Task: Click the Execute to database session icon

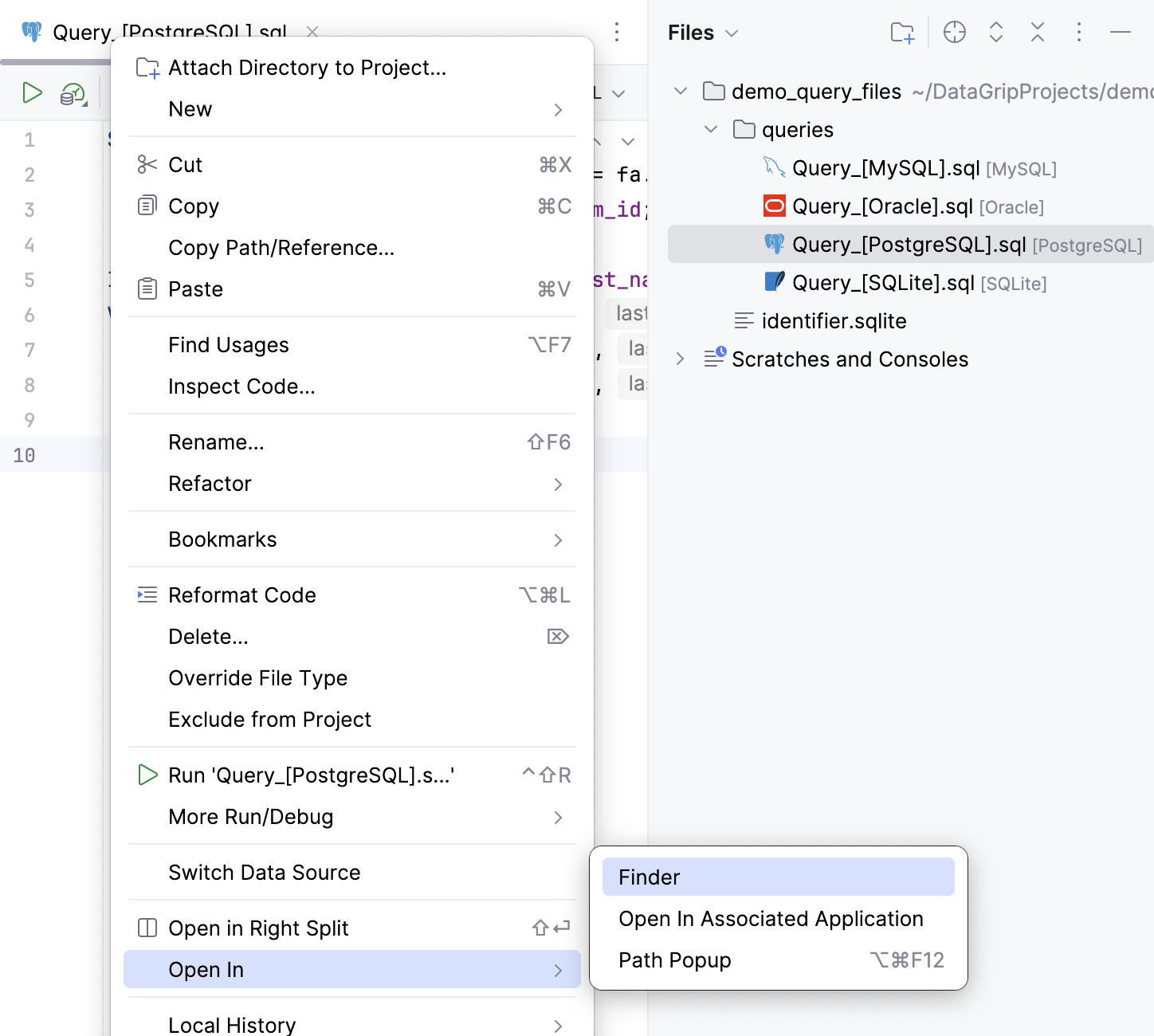Action: point(71,92)
